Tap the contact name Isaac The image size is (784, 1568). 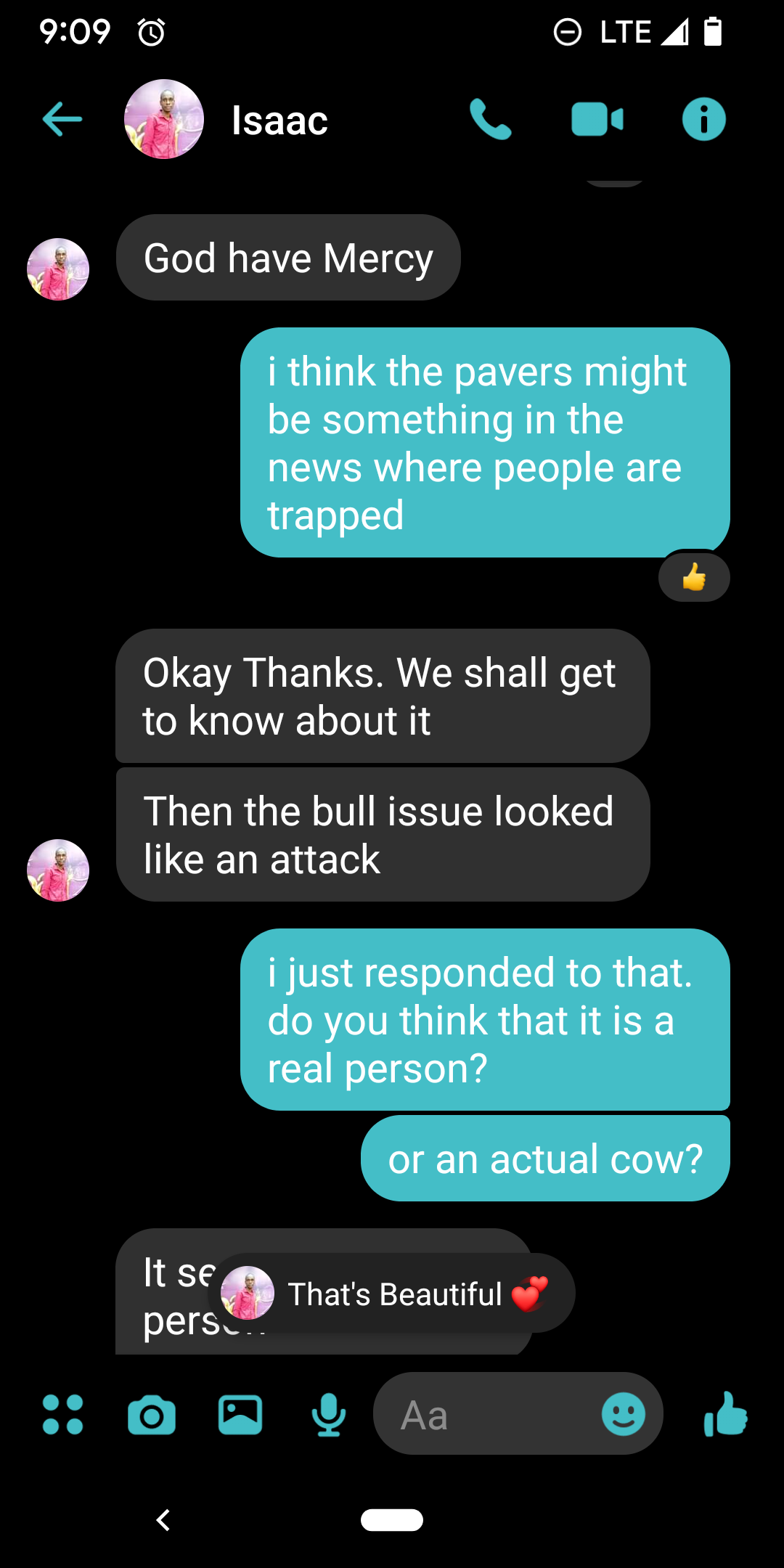(279, 121)
